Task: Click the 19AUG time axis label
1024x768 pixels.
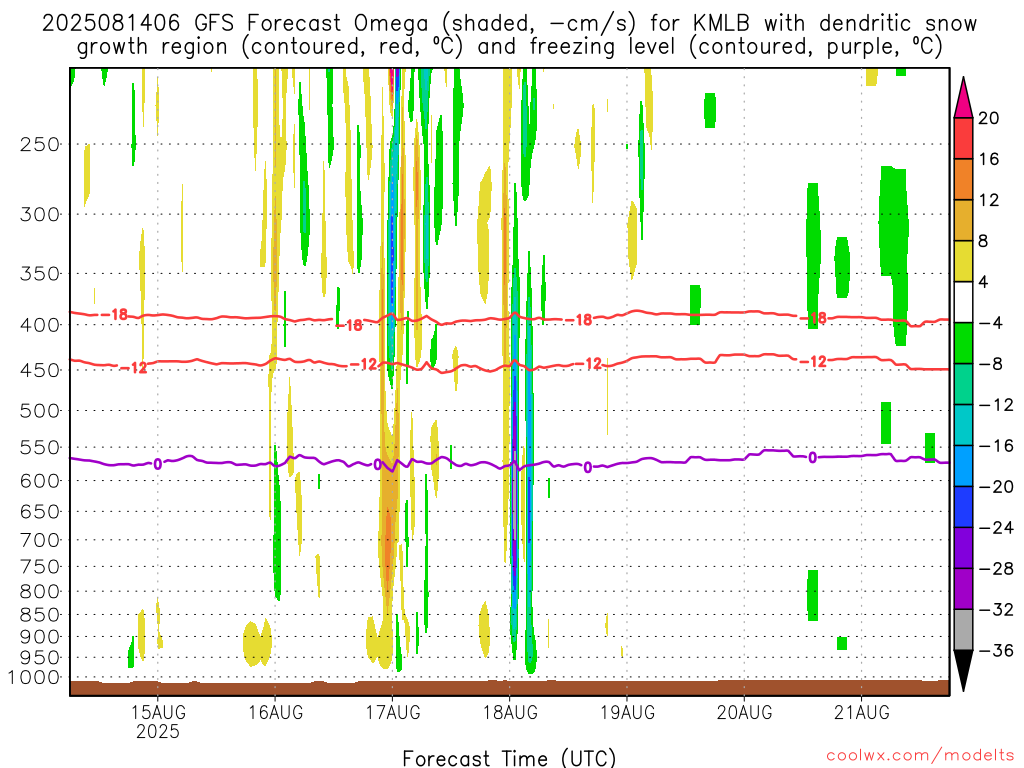Action: point(628,712)
